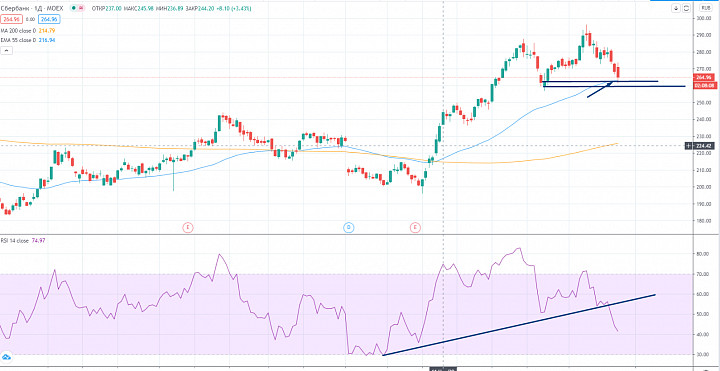The image size is (720, 371).
Task: Click the open price value 237.00
Action: pyautogui.click(x=113, y=8)
